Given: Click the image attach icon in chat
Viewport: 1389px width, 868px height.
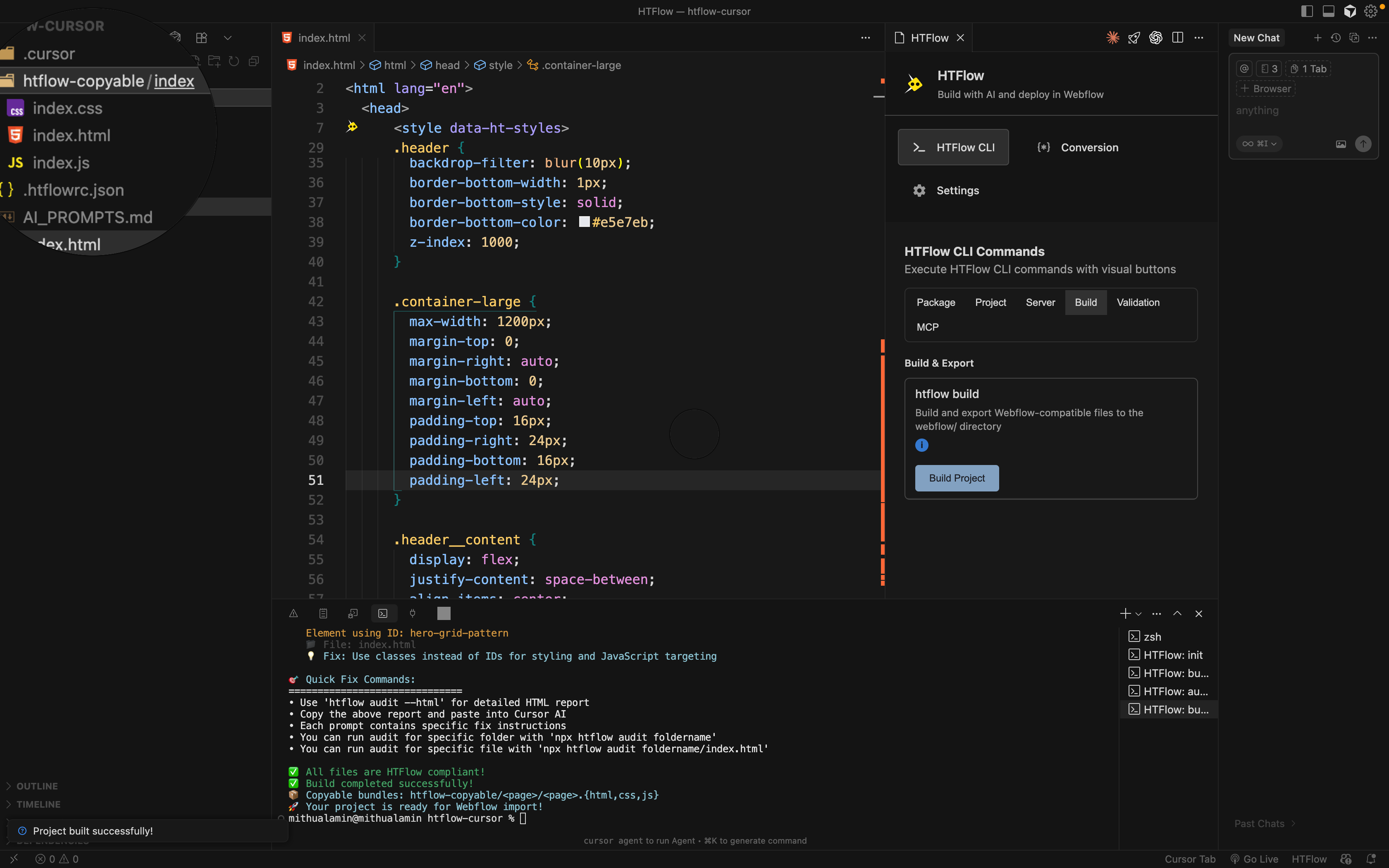Looking at the screenshot, I should pos(1340,144).
